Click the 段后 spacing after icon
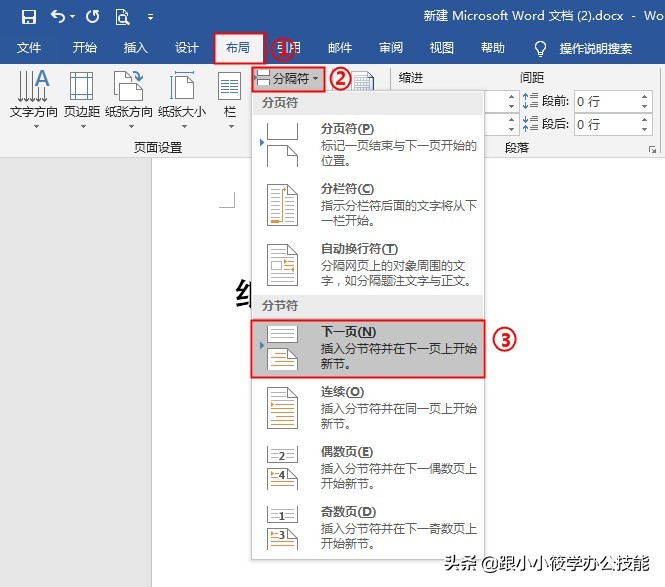The width and height of the screenshot is (665, 587). [530, 124]
